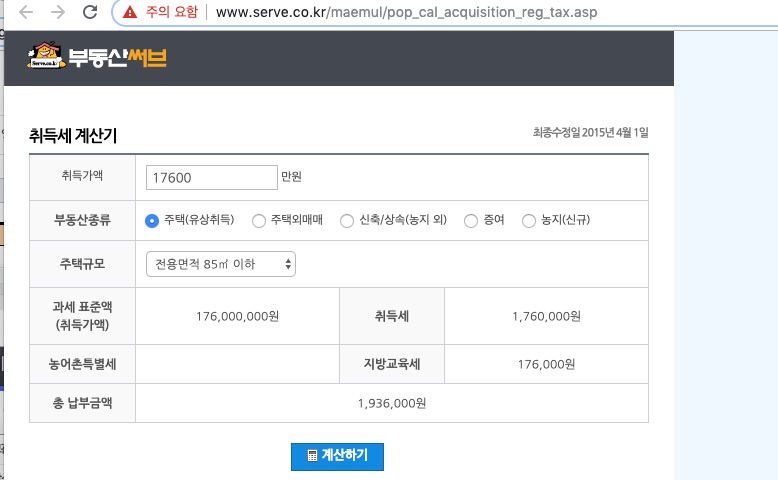
Task: Select the 주택외매매 radio button
Action: (259, 220)
